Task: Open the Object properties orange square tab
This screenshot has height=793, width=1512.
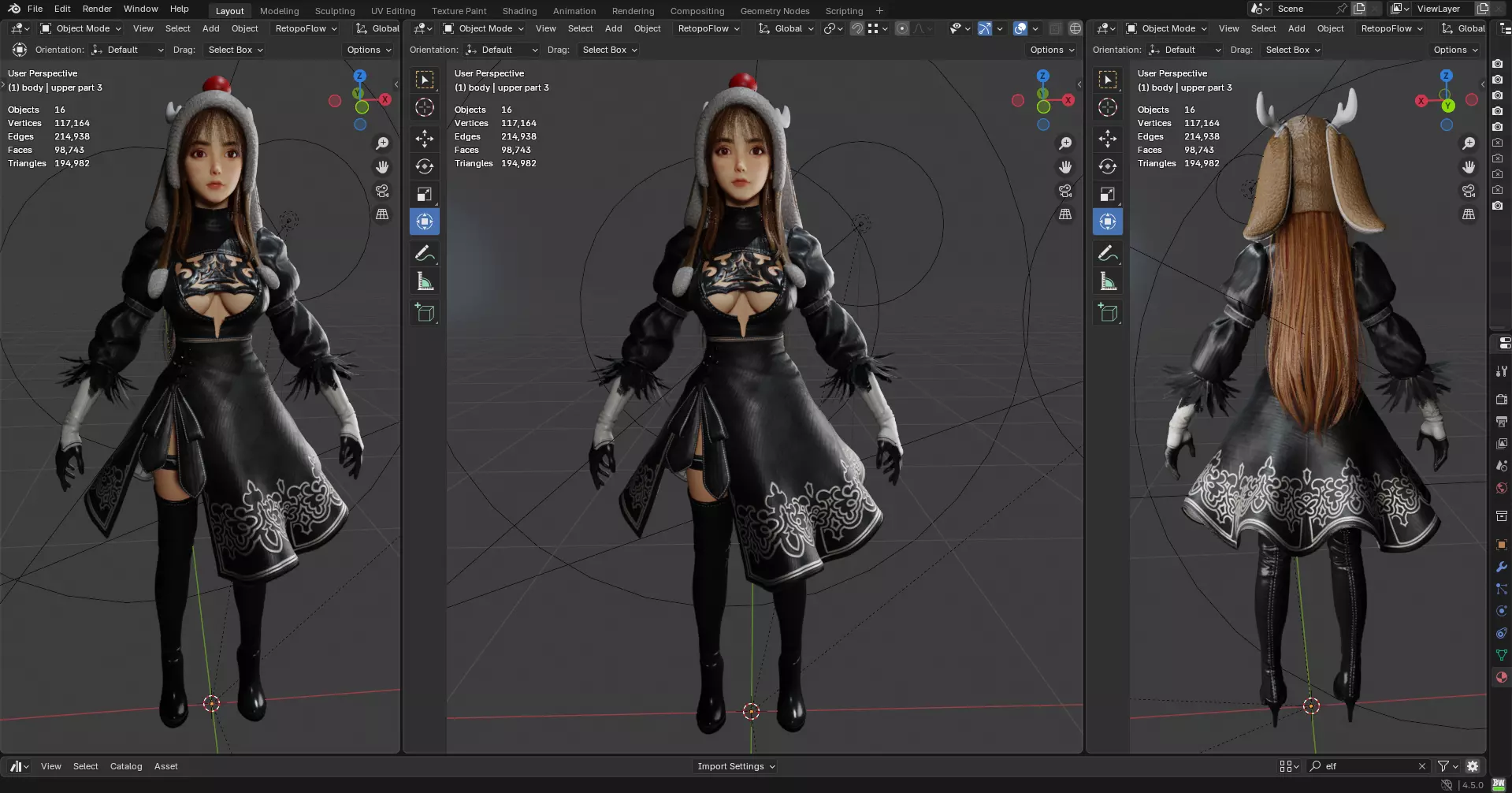Action: pos(1502,545)
